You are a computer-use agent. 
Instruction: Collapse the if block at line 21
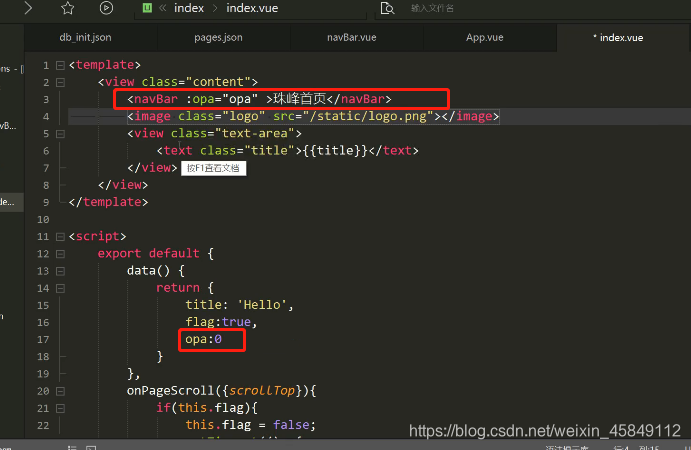pyautogui.click(x=60, y=409)
